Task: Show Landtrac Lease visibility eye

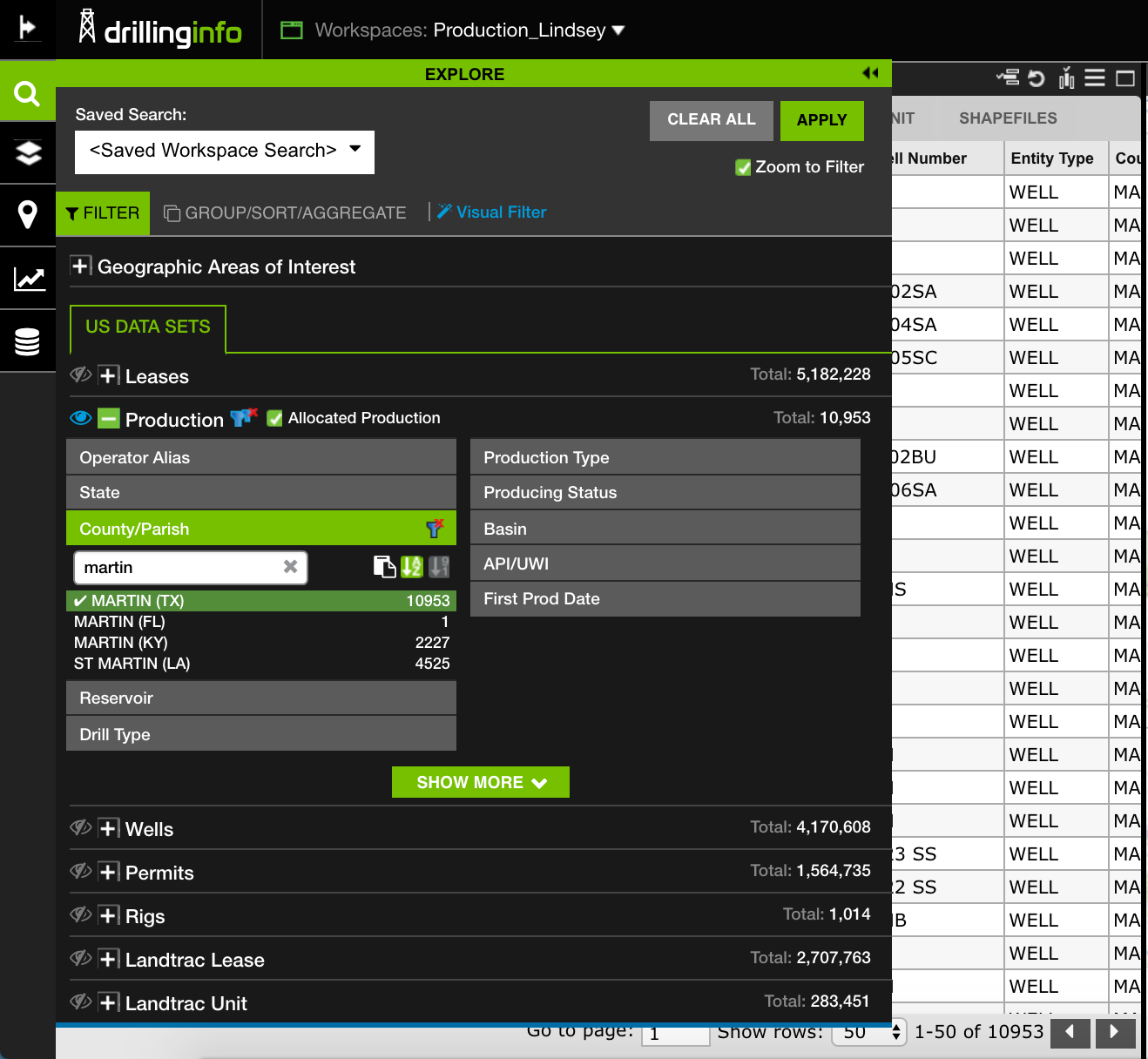Action: [81, 958]
